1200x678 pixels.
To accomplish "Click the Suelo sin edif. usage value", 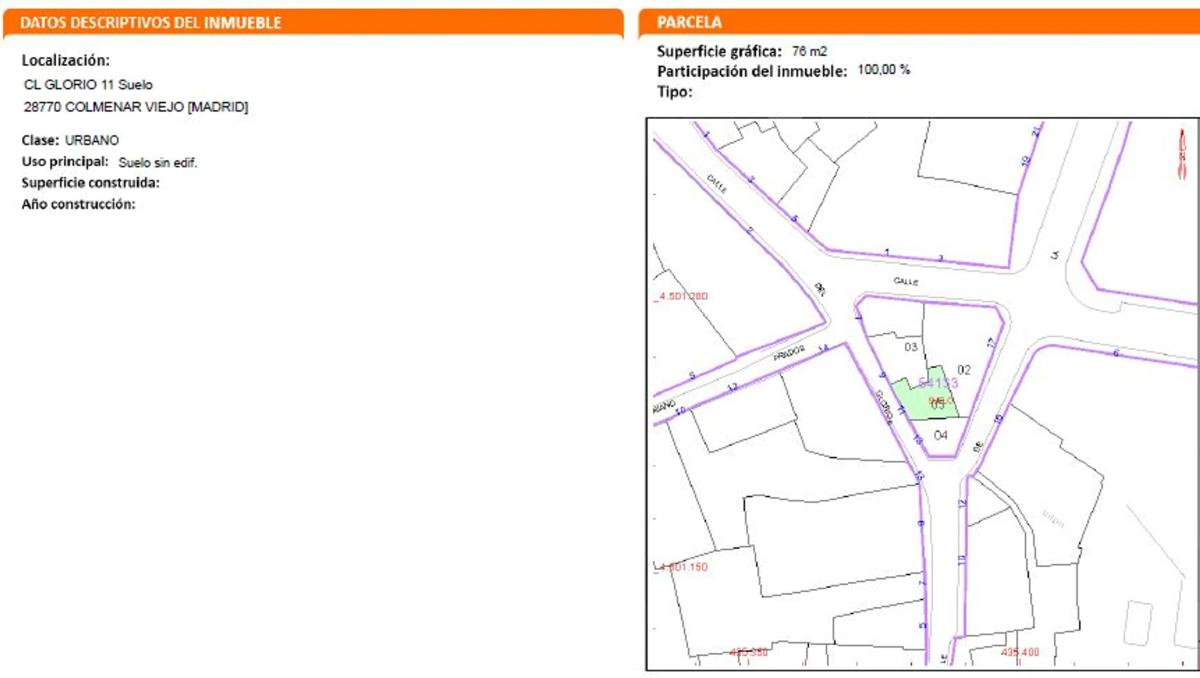I will point(158,162).
